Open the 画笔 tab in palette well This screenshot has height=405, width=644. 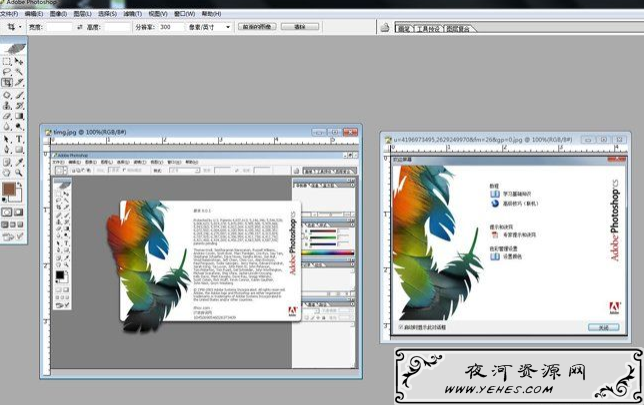[x=405, y=29]
